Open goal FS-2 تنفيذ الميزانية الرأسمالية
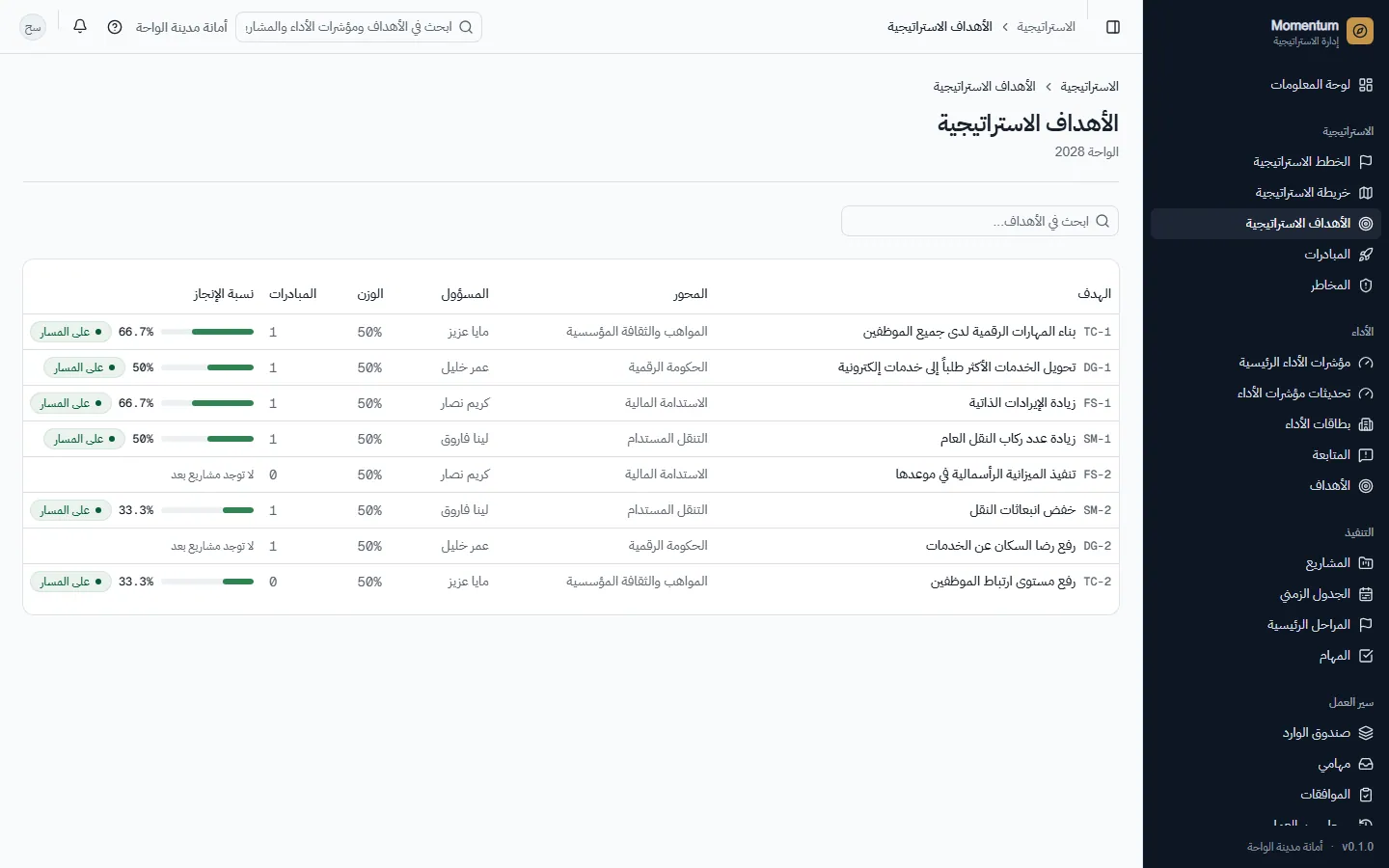The image size is (1389, 868). coord(986,475)
